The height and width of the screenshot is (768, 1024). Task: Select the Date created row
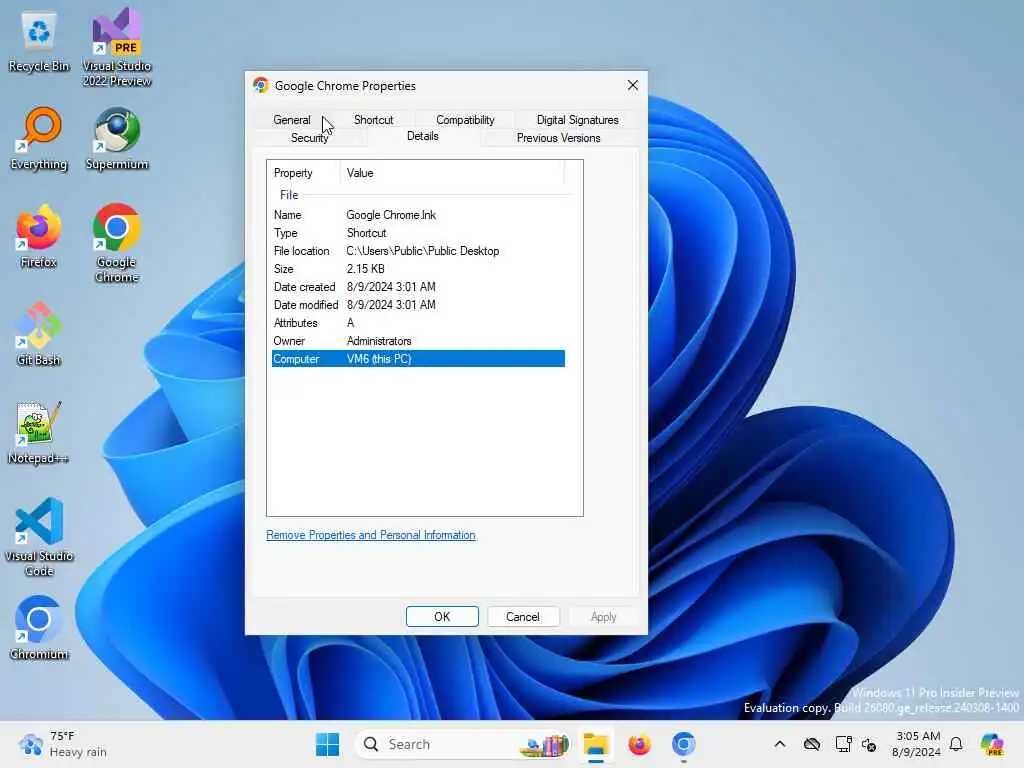point(418,287)
